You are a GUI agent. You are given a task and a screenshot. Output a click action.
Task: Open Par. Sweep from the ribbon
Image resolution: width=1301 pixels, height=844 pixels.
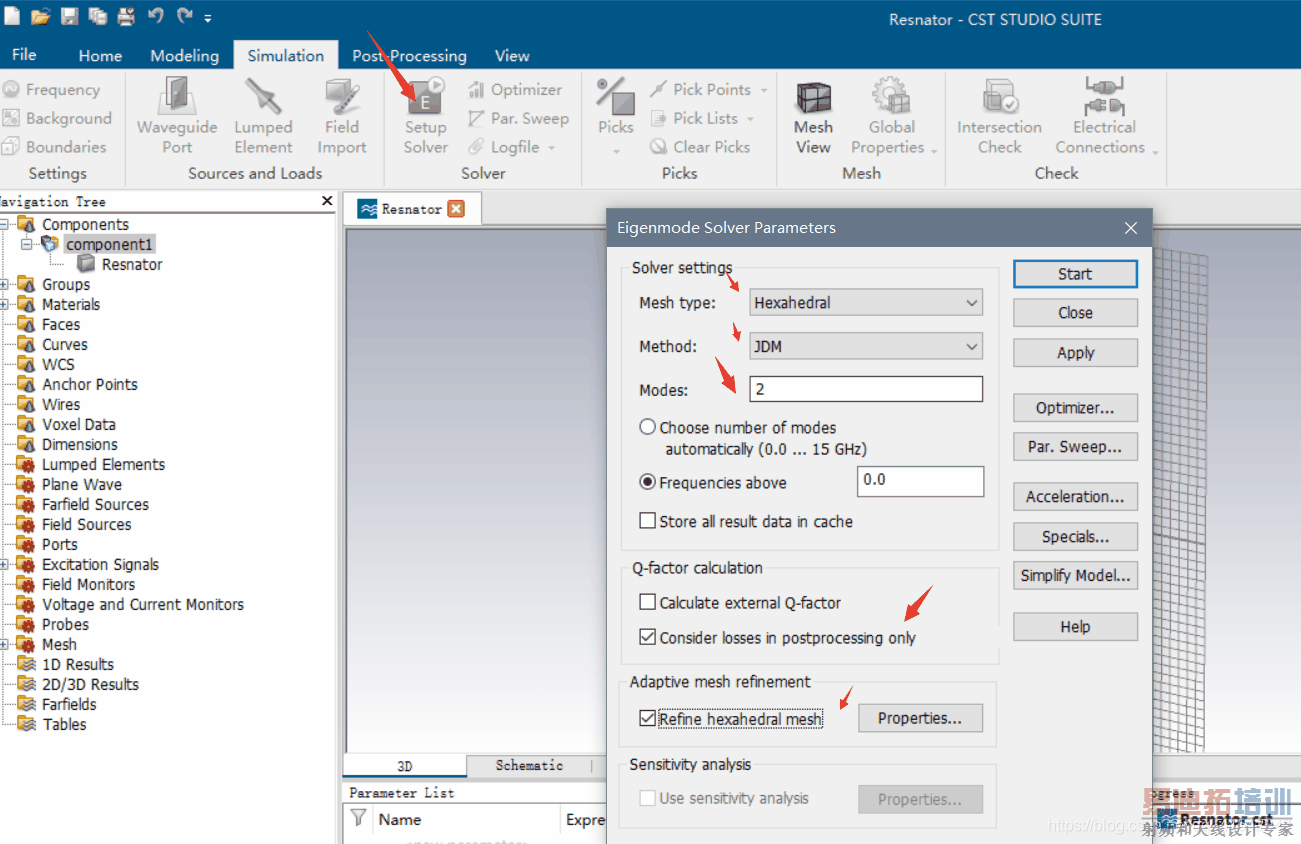[x=518, y=118]
